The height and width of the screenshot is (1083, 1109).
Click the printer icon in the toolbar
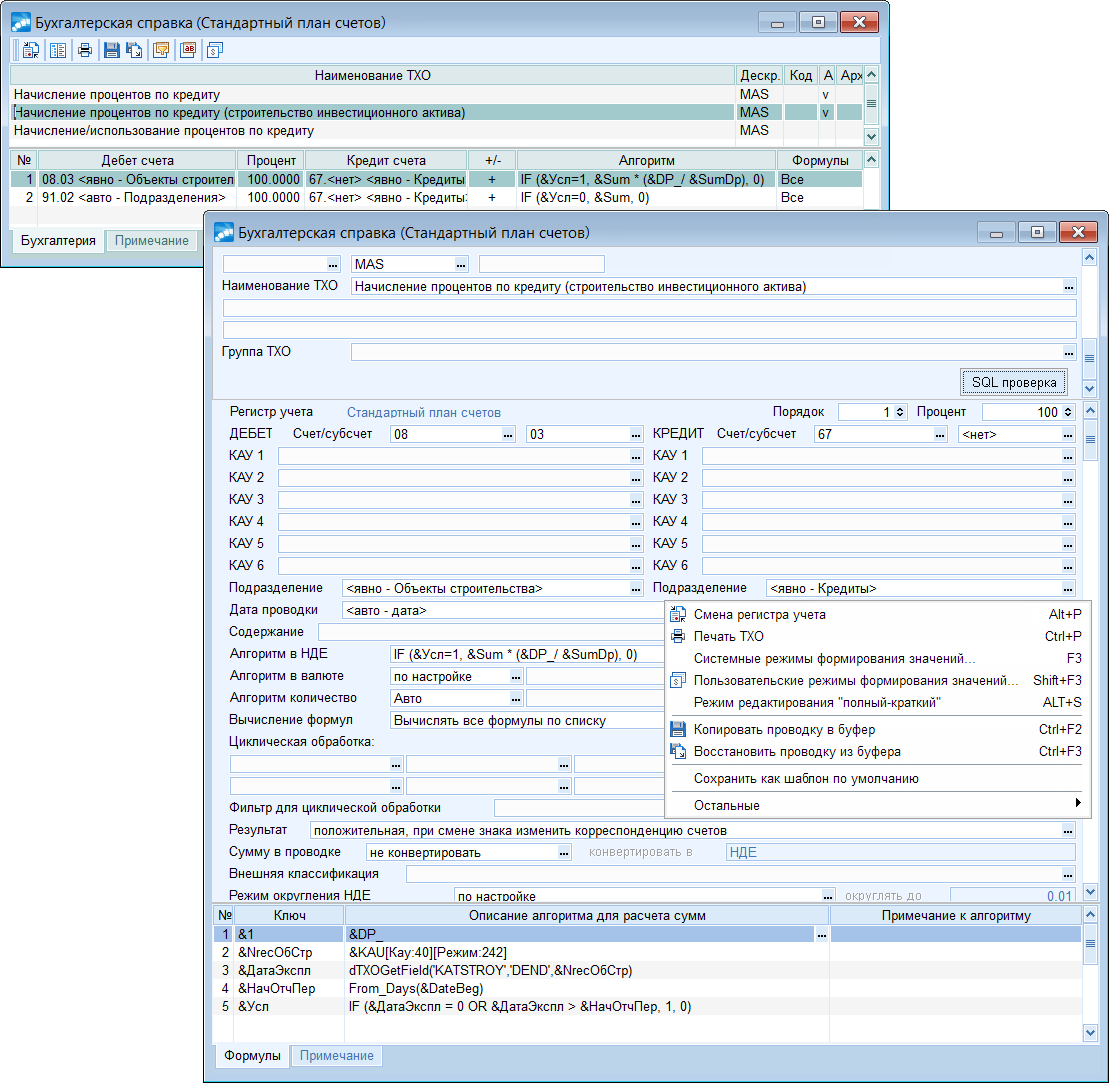85,50
